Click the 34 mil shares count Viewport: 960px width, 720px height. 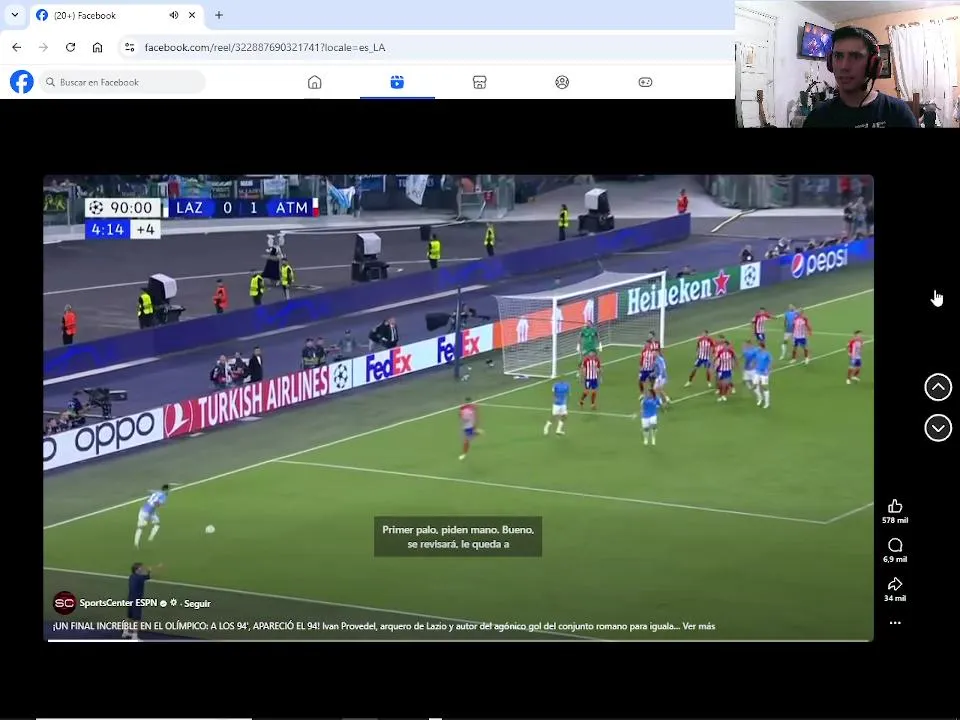(x=894, y=598)
